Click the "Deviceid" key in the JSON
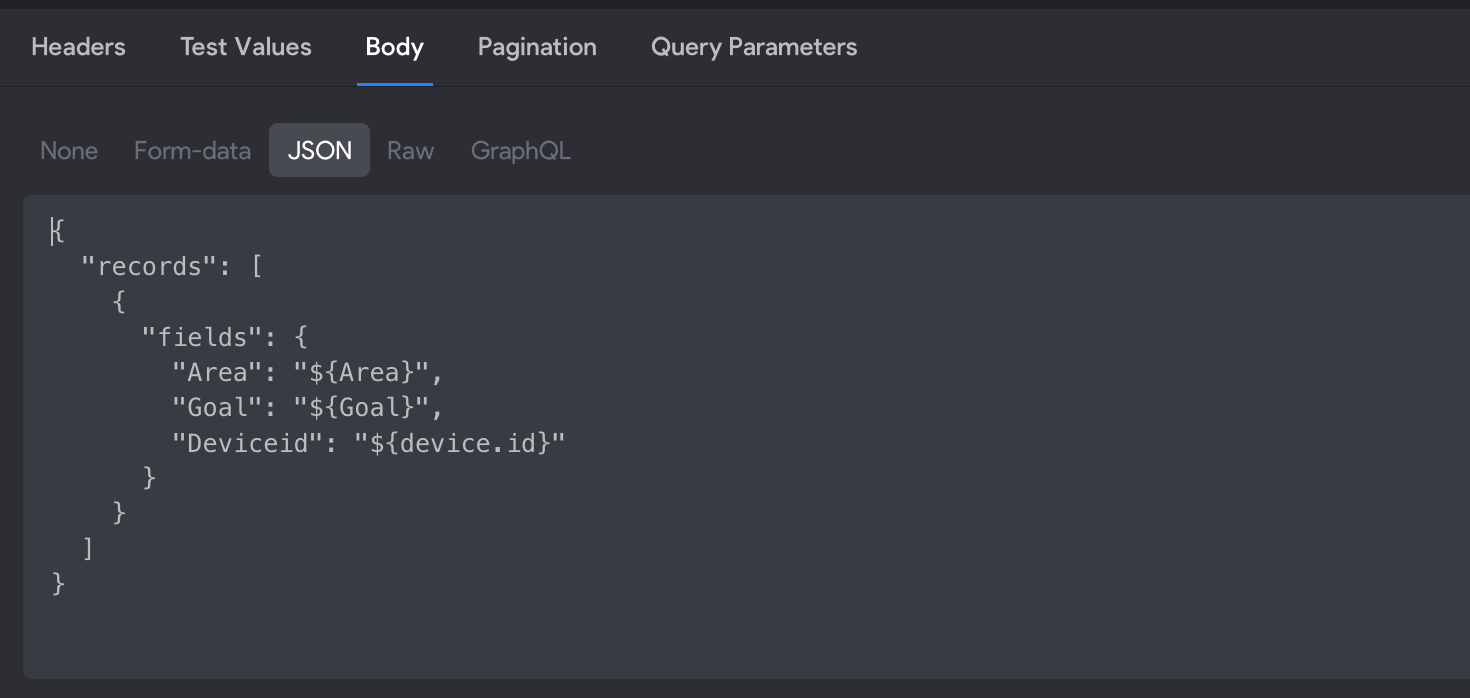Image resolution: width=1470 pixels, height=698 pixels. pos(248,443)
